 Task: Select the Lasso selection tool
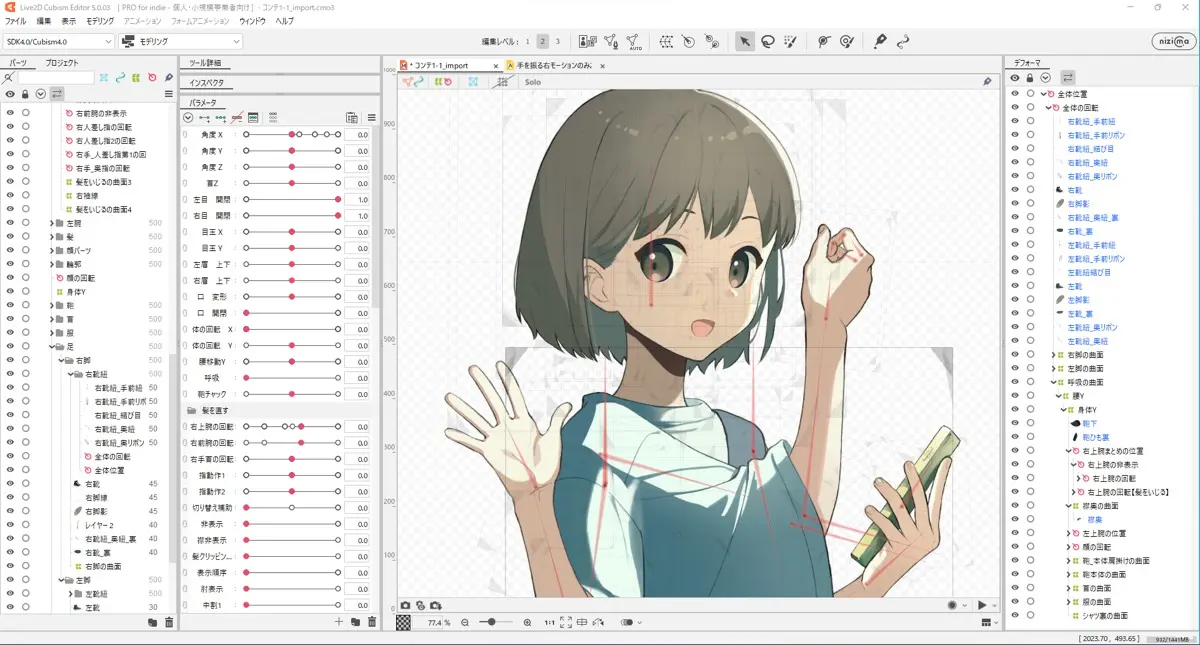coord(767,42)
